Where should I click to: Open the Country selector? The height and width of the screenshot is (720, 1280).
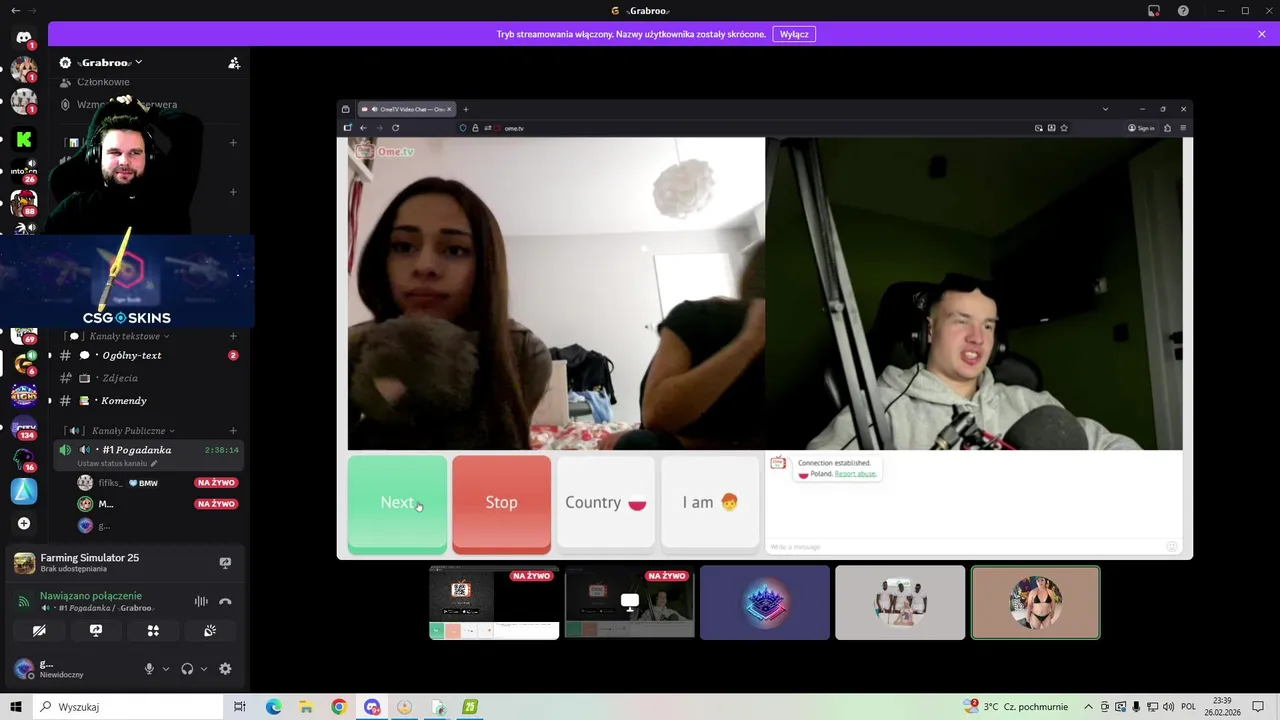(606, 503)
